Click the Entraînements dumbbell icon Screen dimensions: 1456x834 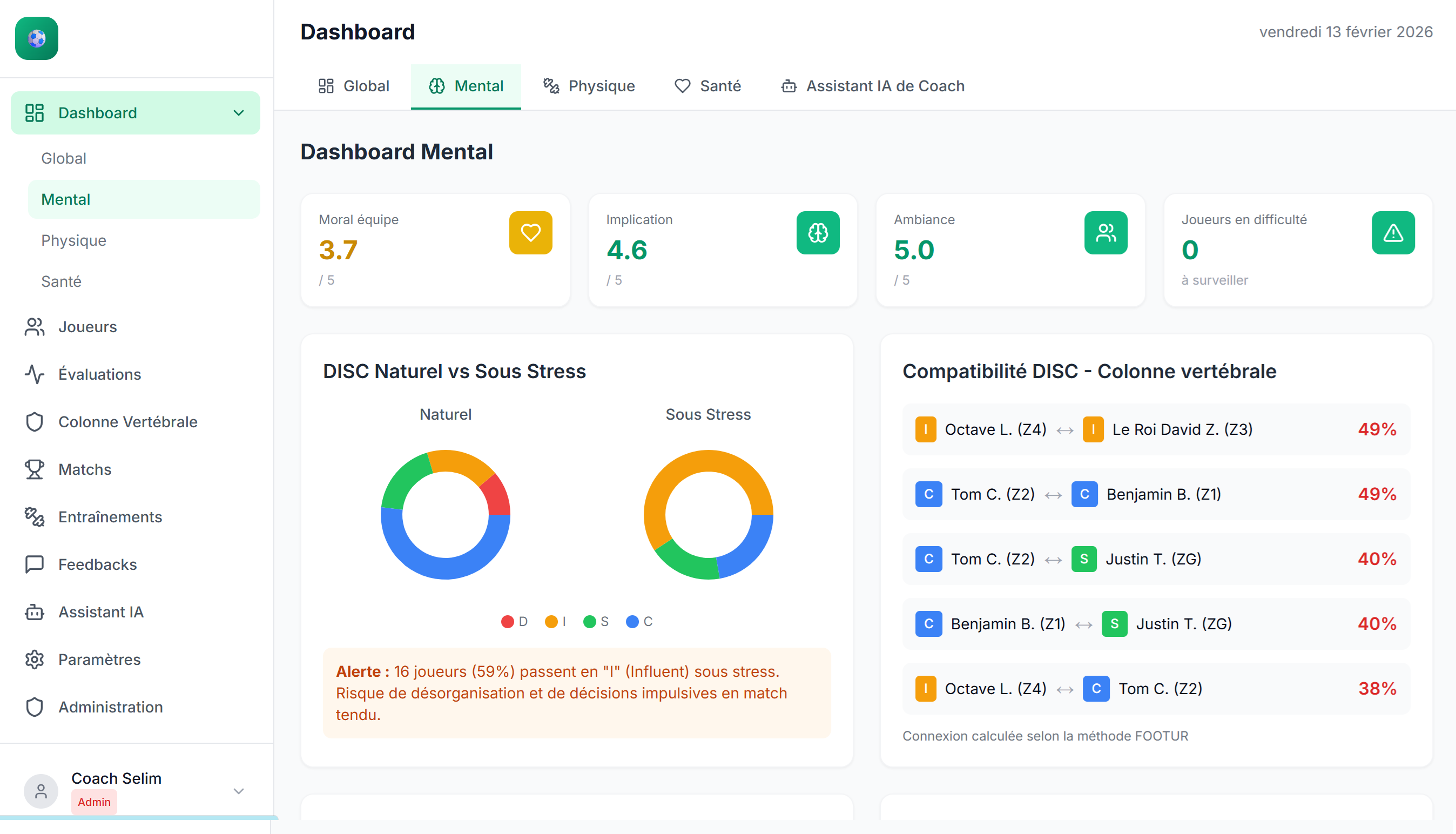[x=35, y=517]
